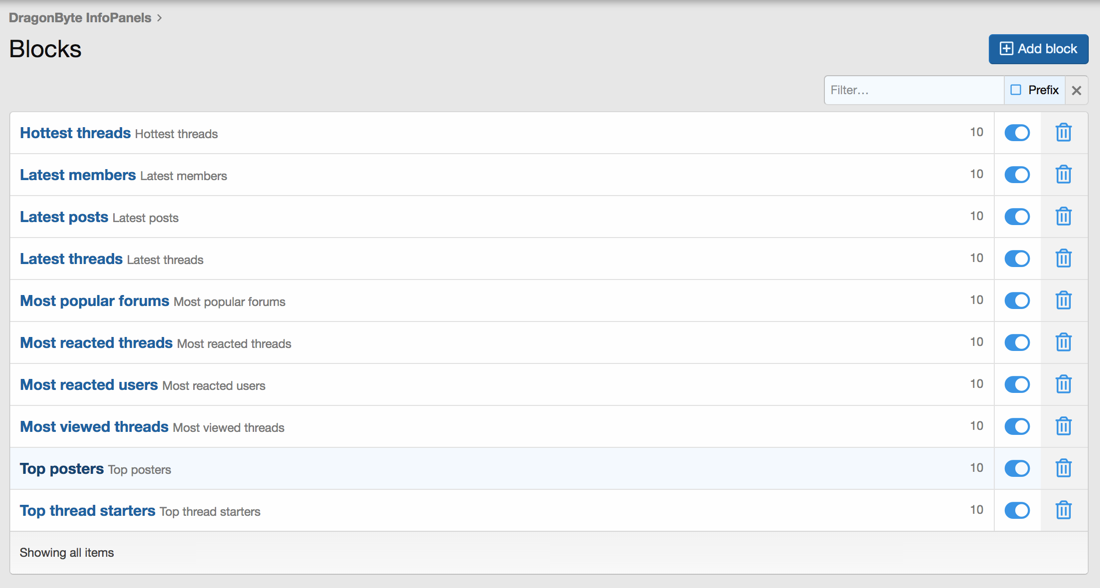The height and width of the screenshot is (588, 1100).
Task: Enable the Prefix filter checkbox
Action: tap(1016, 90)
